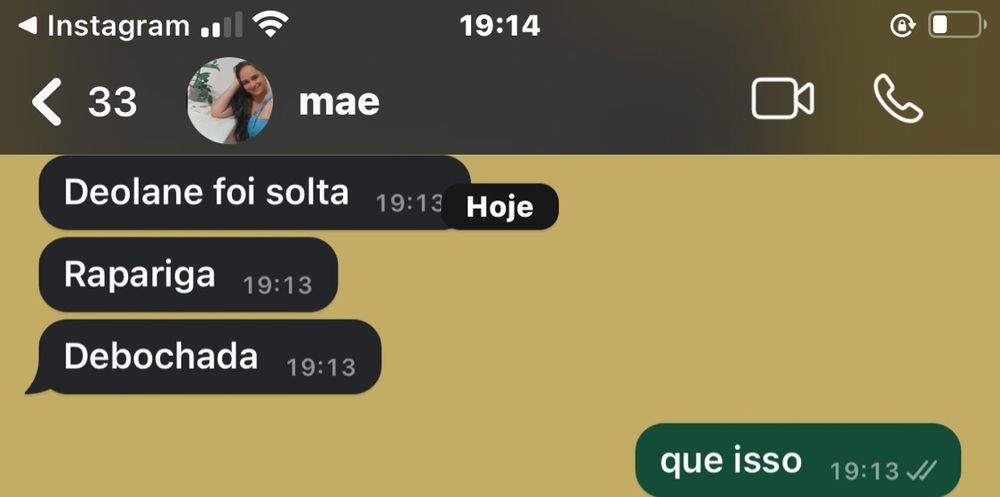Tap the 19:14 status bar clock
1000x497 pixels.
pos(499,26)
